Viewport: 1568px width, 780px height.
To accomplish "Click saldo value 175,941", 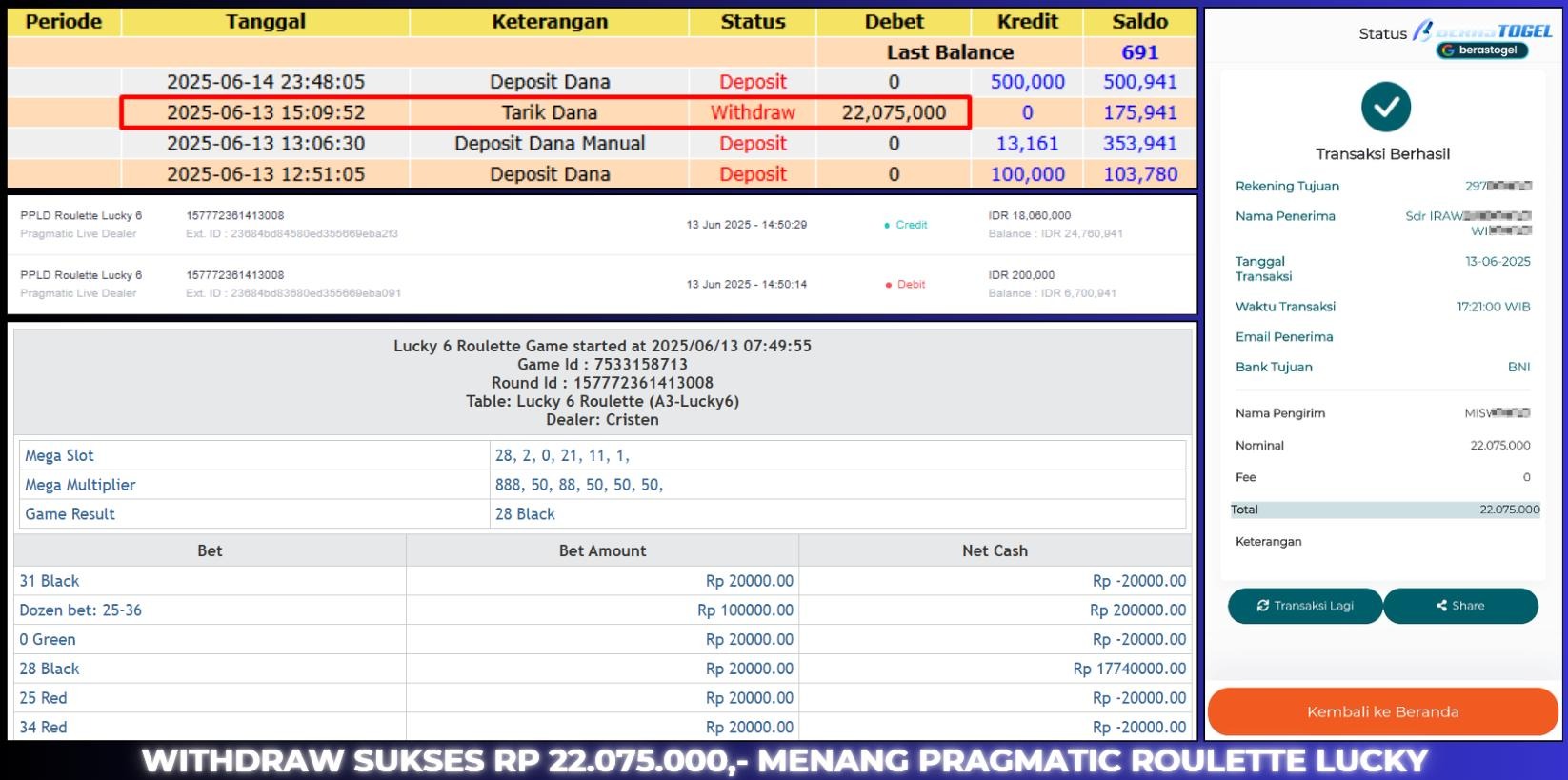I will tap(1139, 112).
